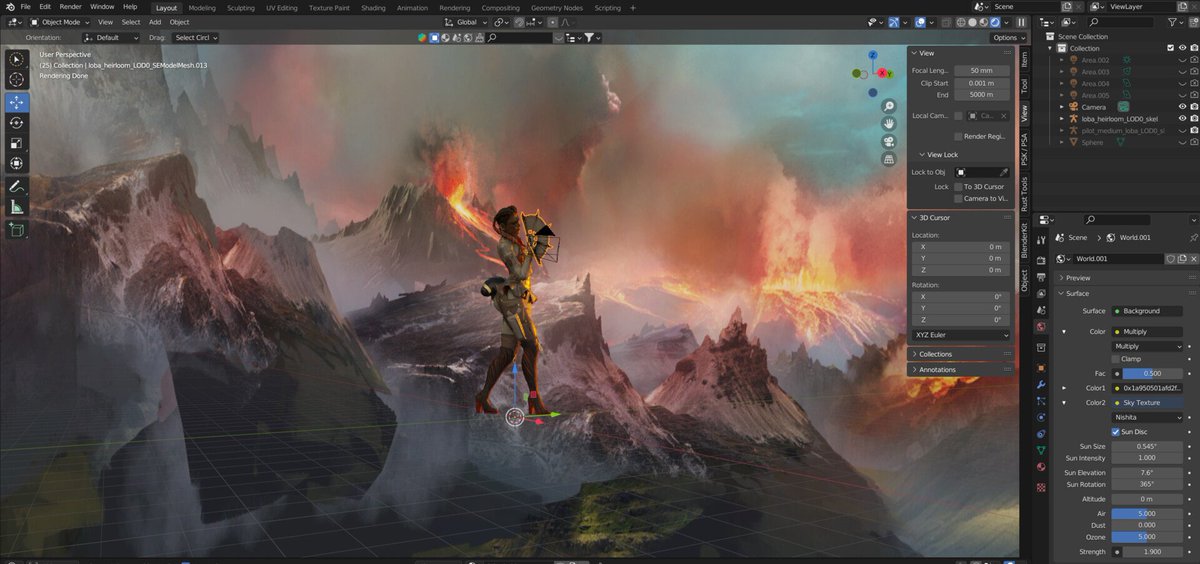This screenshot has width=1200, height=564.
Task: Click the Blender logo menu icon
Action: coord(8,7)
